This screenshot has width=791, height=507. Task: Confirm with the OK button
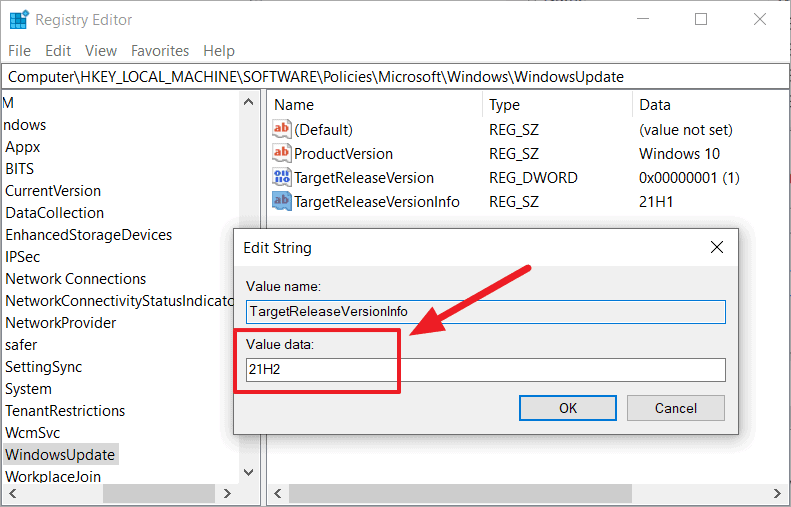568,408
